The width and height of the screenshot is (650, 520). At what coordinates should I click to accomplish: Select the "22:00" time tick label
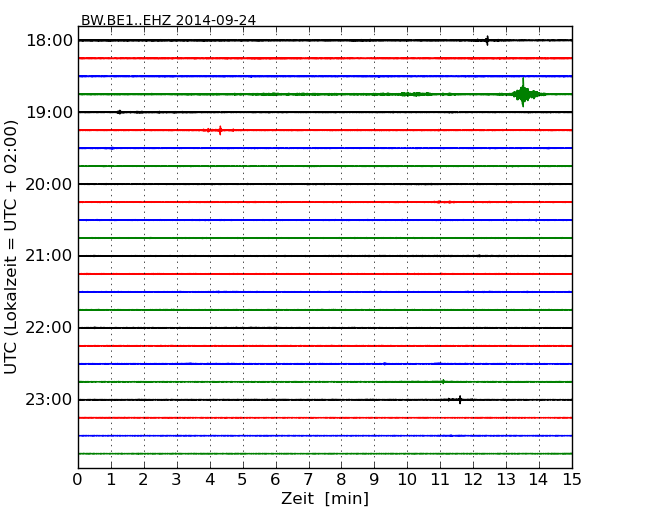(x=49, y=328)
